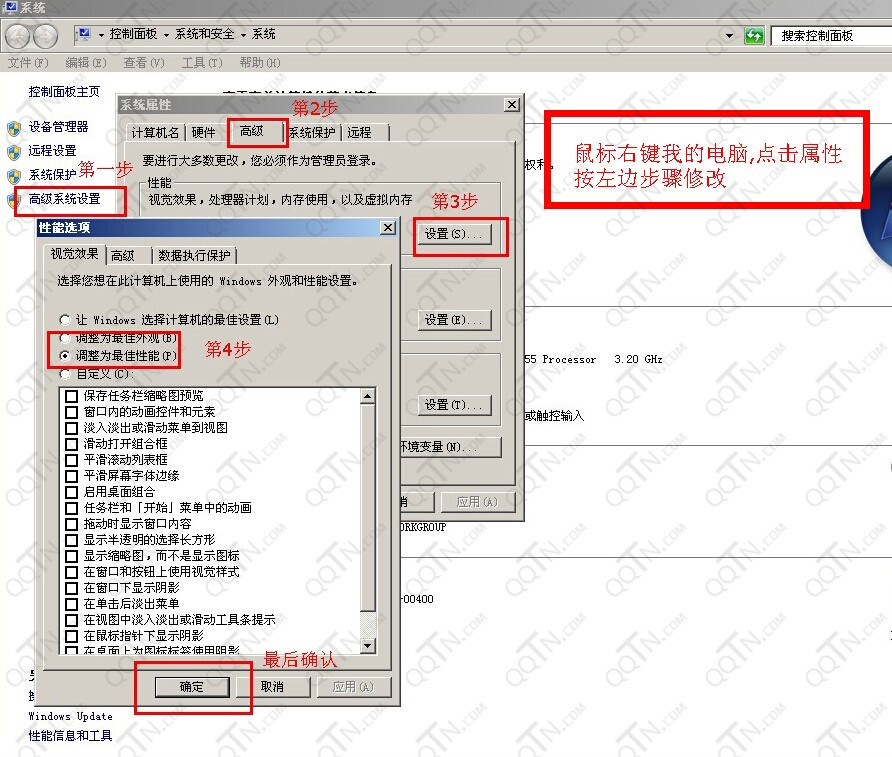The width and height of the screenshot is (892, 757).
Task: Click the Forward navigation arrow button
Action: point(45,36)
